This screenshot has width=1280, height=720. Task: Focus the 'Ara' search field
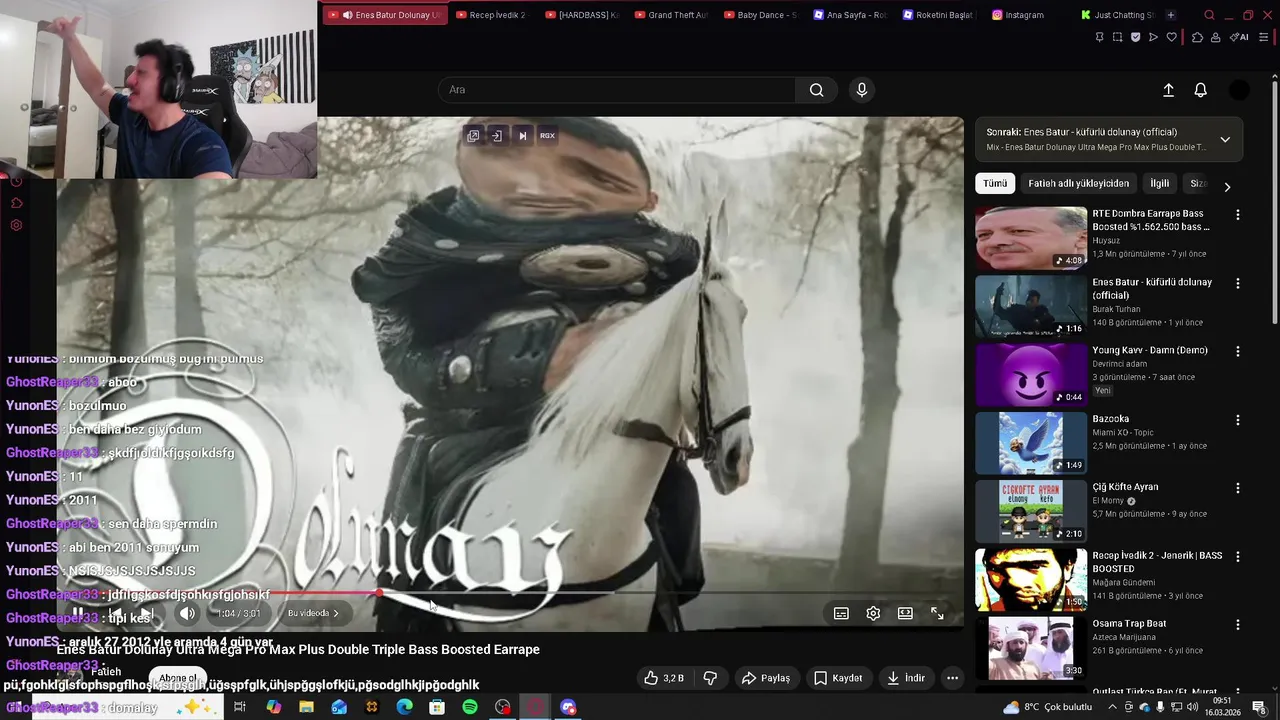[x=617, y=90]
